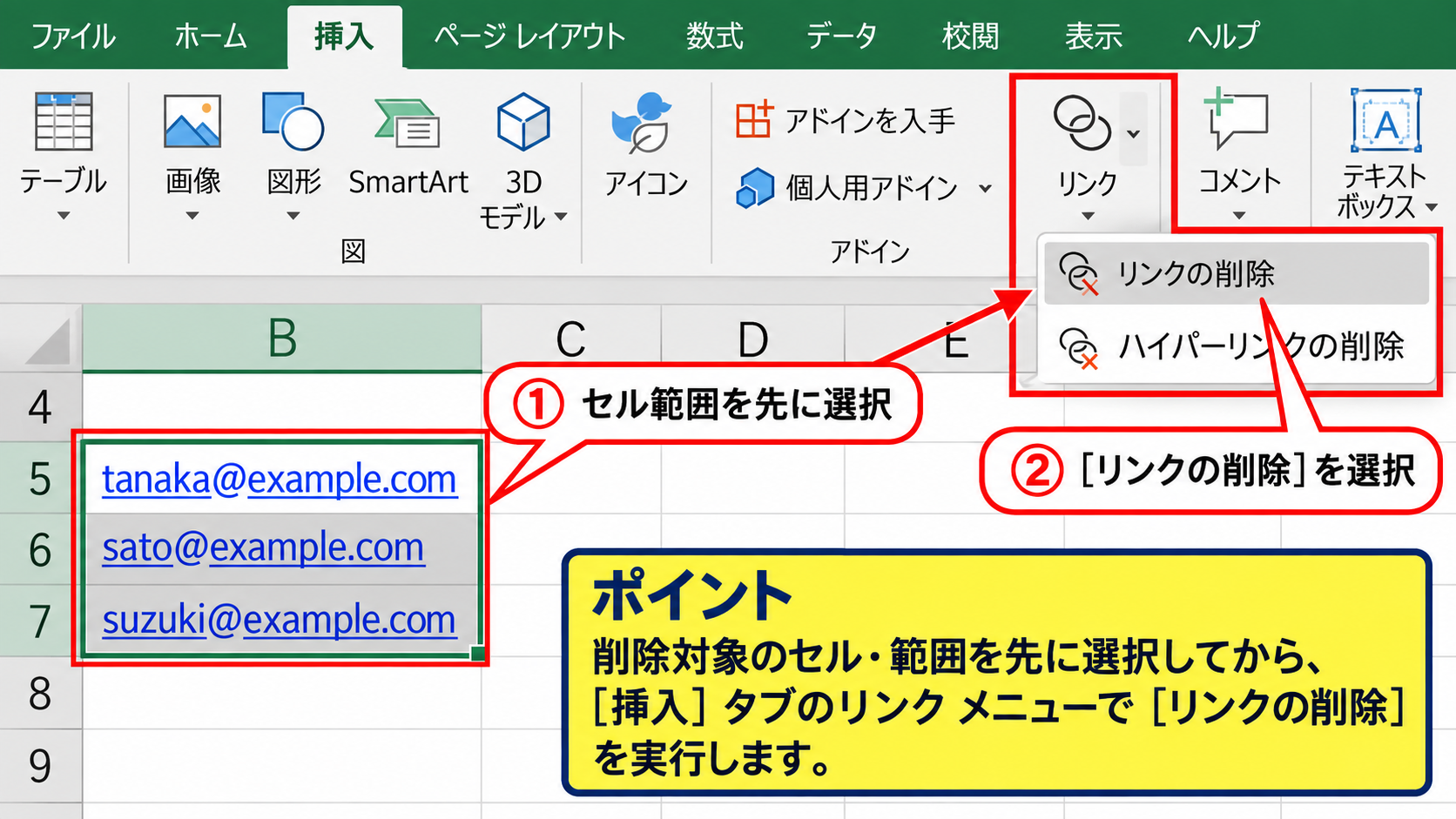Choose ハイパーリンクの削除 from the menu
This screenshot has width=1456, height=819.
tap(1237, 347)
